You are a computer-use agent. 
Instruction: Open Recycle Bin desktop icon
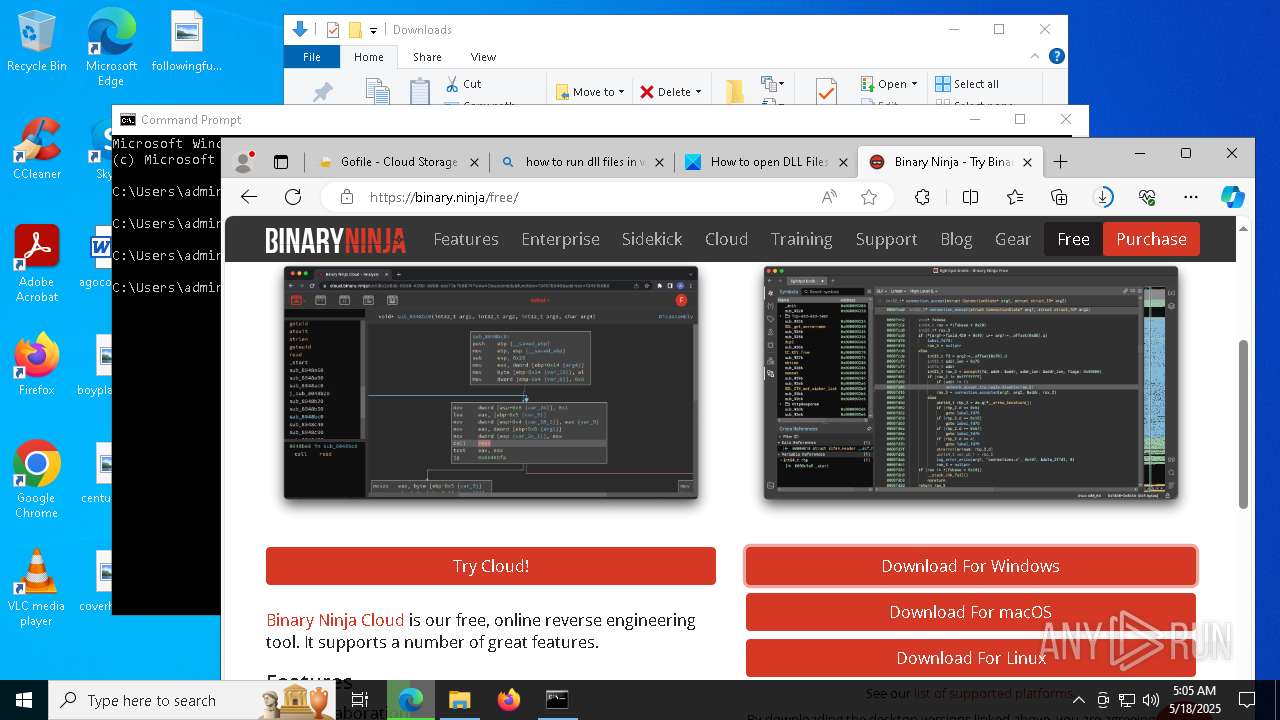pos(37,41)
